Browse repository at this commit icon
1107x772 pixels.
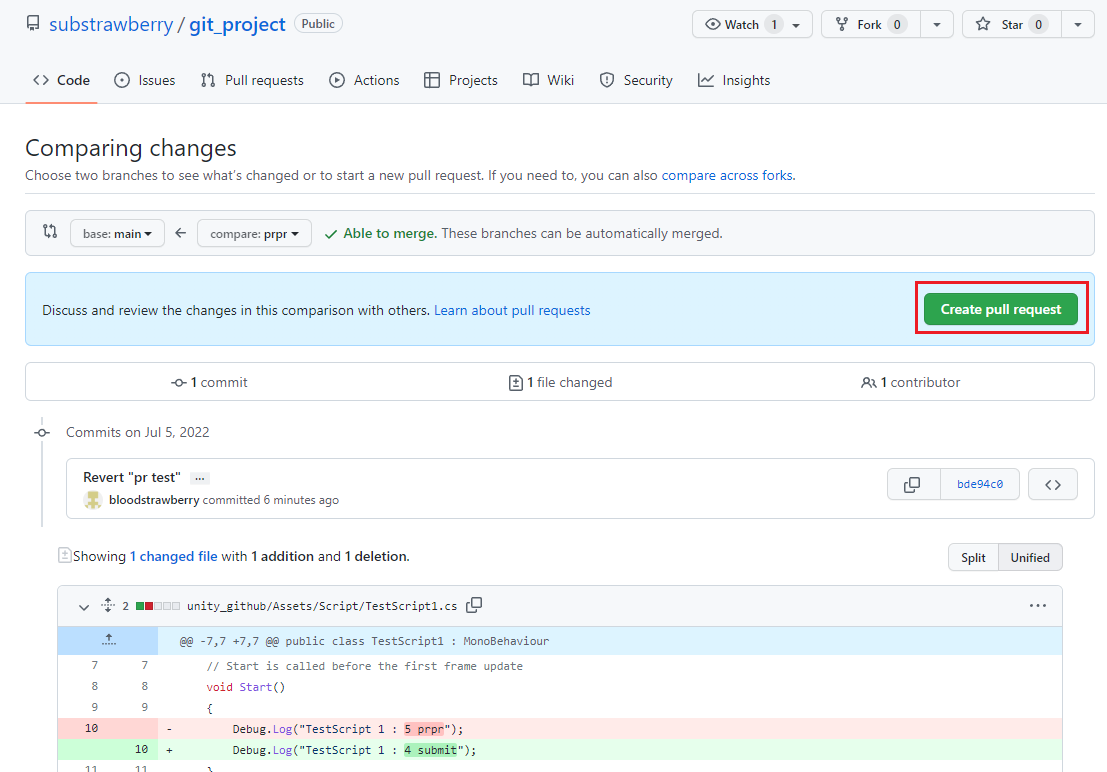1053,485
